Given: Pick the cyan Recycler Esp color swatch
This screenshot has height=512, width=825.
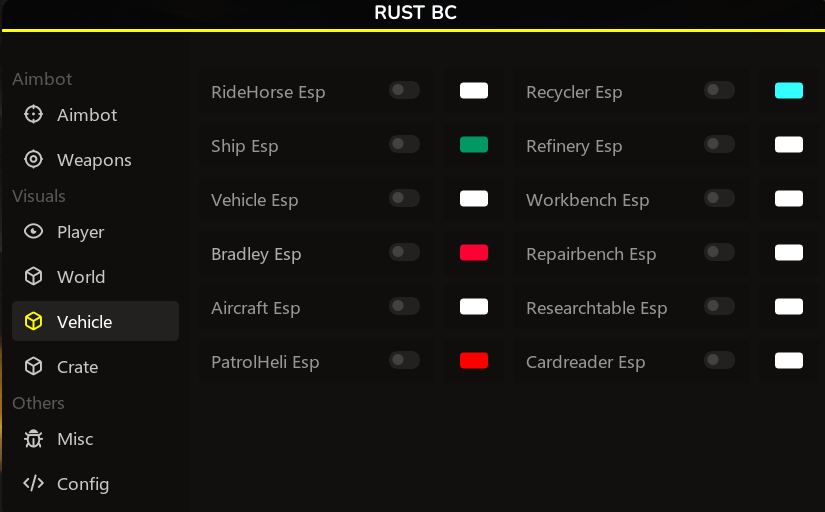Looking at the screenshot, I should pos(789,91).
